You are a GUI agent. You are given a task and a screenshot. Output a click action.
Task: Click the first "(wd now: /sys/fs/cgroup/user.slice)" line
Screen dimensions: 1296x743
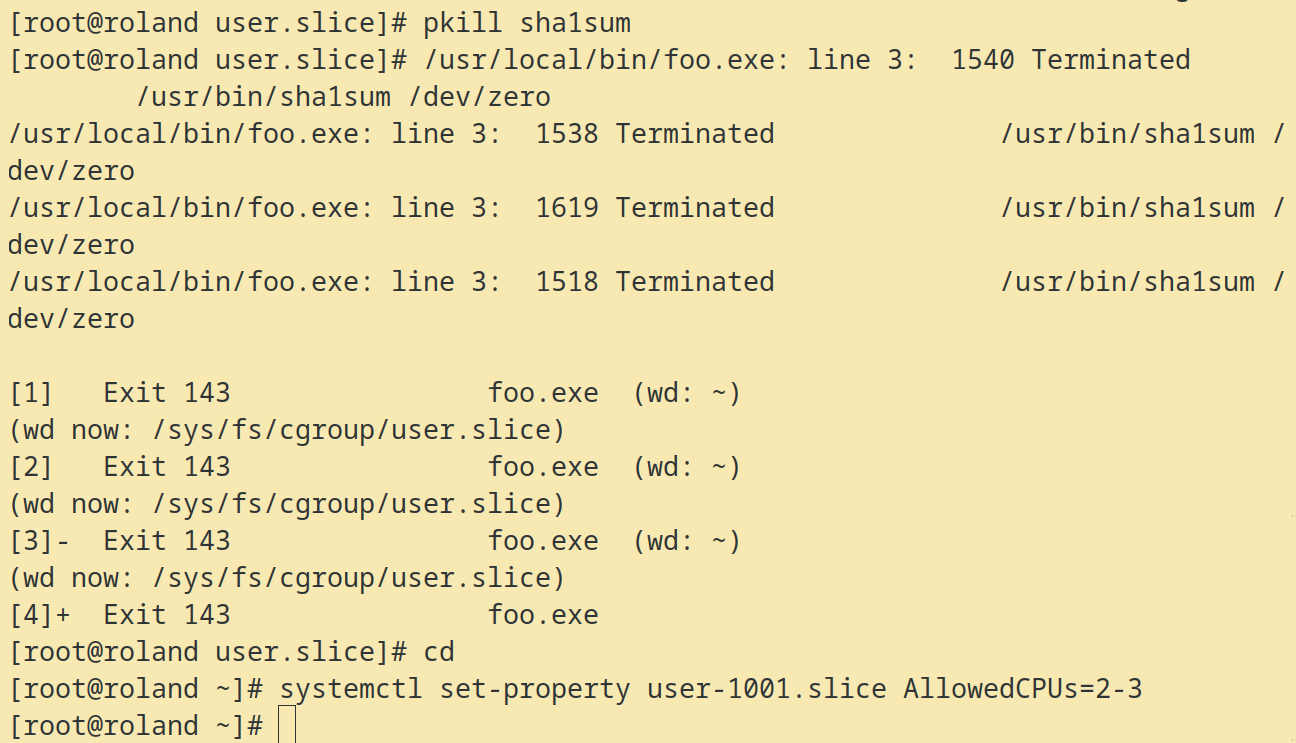pyautogui.click(x=286, y=430)
